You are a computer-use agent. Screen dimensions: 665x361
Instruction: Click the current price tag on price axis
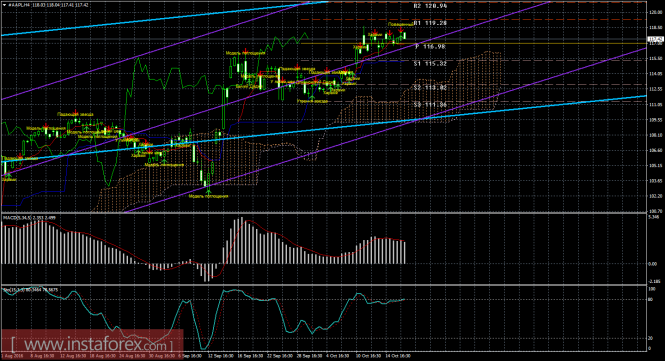[x=656, y=39]
